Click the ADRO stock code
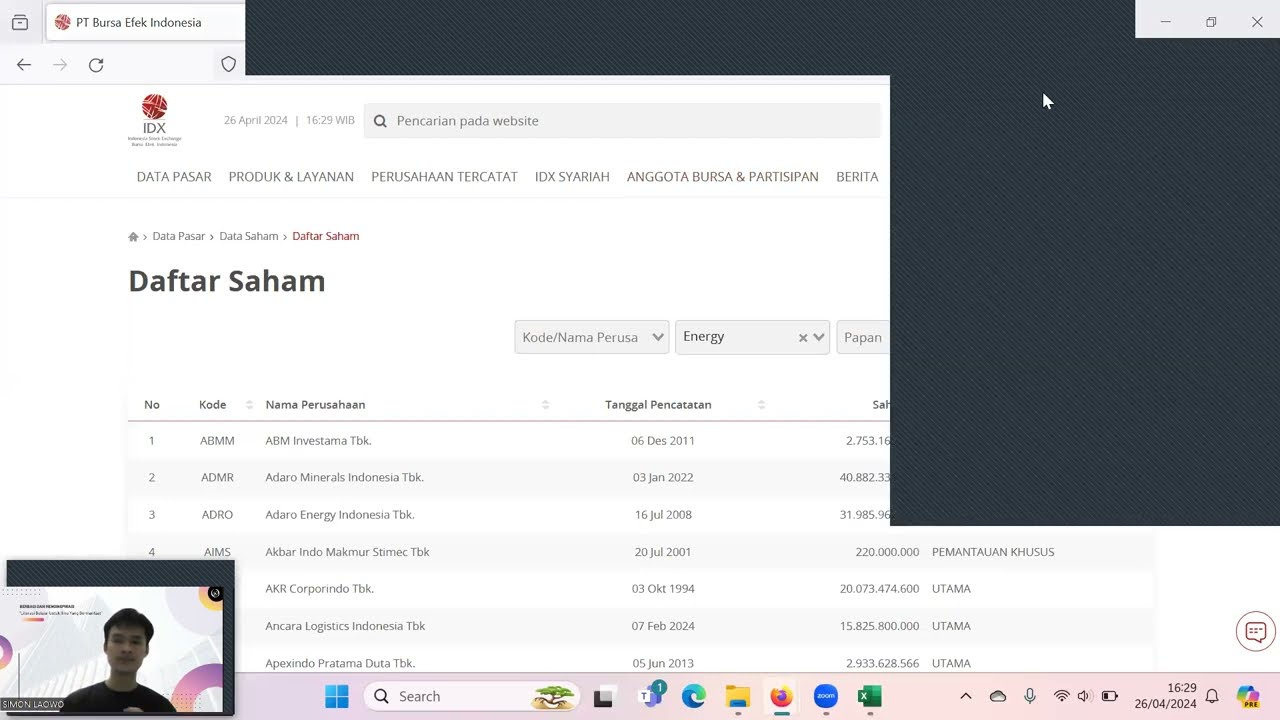1280x720 pixels. coord(217,515)
